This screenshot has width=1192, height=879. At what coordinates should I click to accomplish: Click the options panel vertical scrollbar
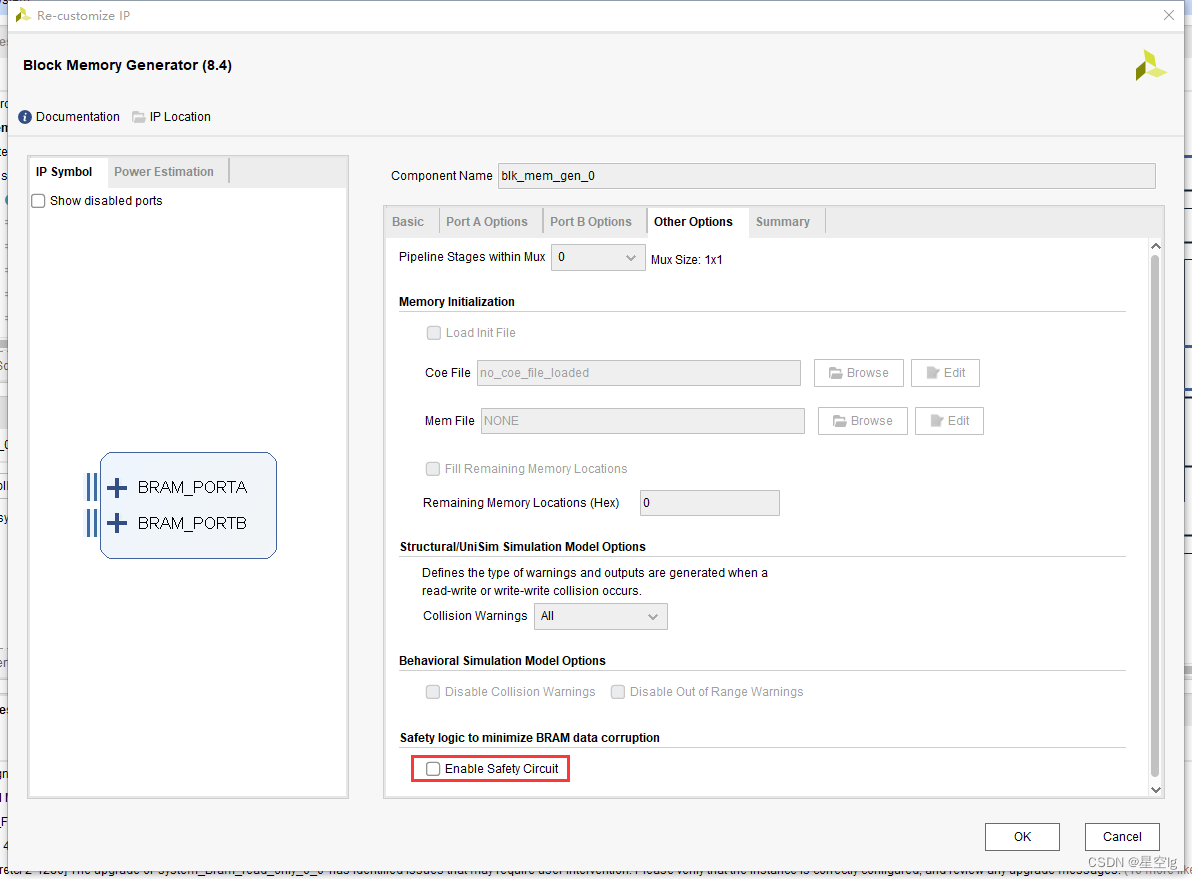click(x=1155, y=517)
